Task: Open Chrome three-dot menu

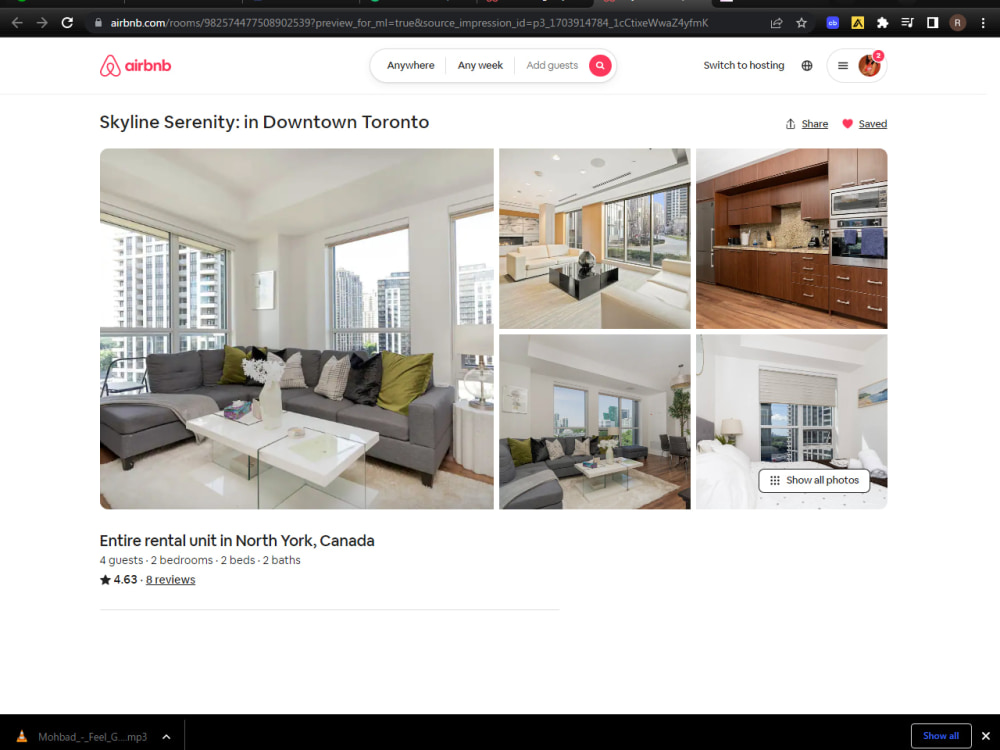Action: [x=983, y=23]
